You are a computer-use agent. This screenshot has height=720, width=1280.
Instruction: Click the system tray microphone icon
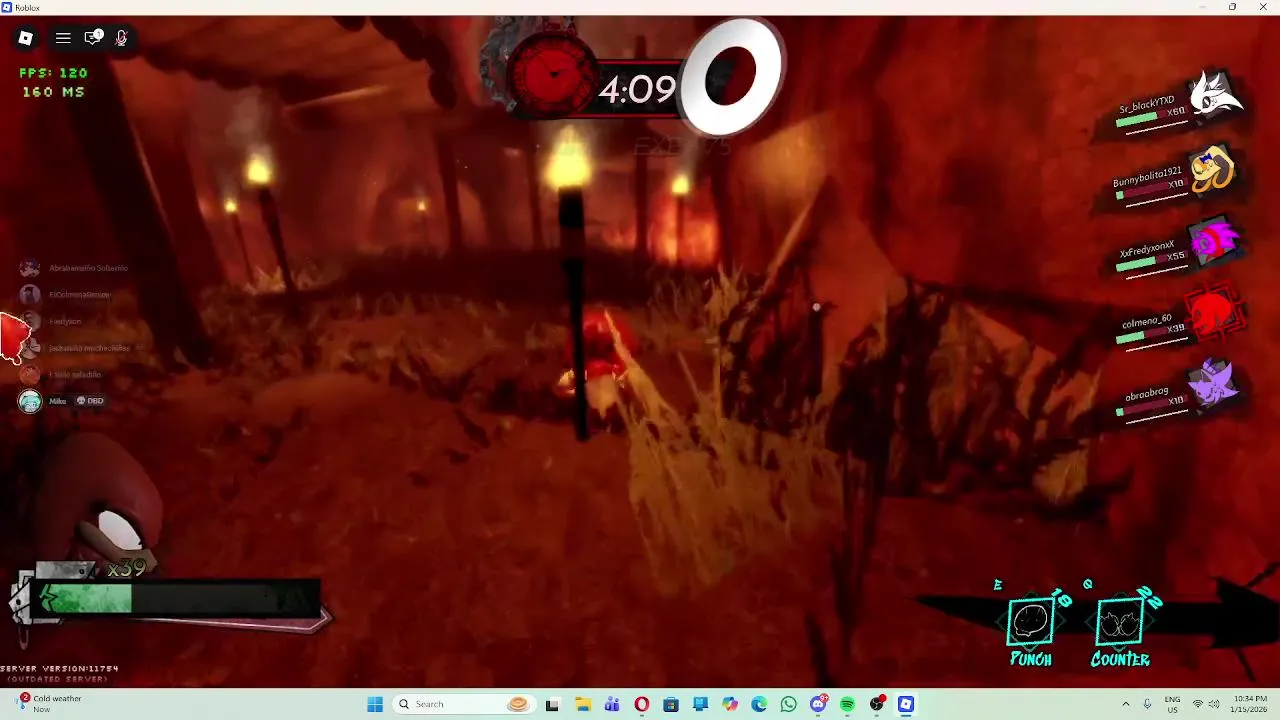(1147, 704)
